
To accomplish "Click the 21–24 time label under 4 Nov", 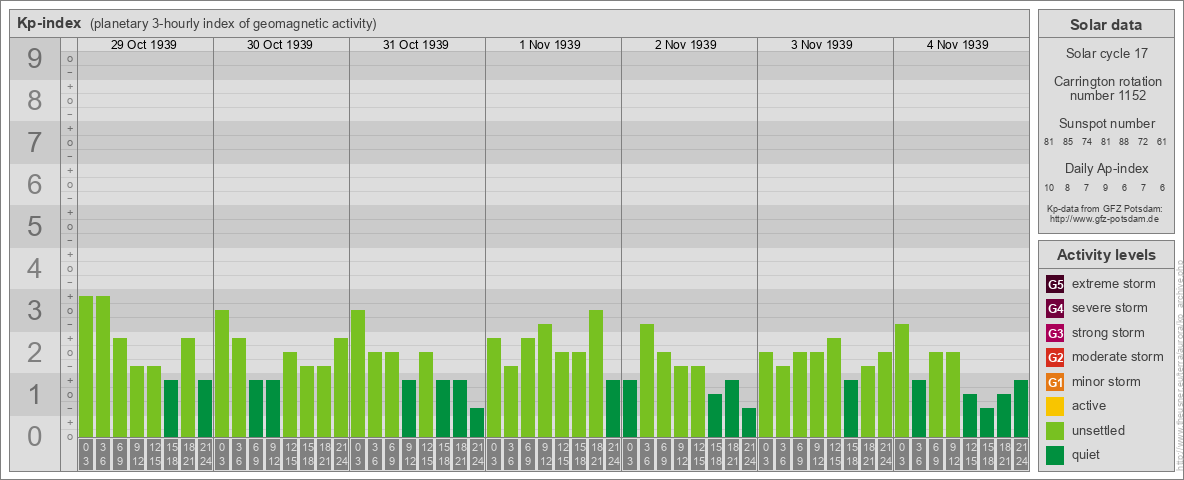I will (x=1021, y=456).
